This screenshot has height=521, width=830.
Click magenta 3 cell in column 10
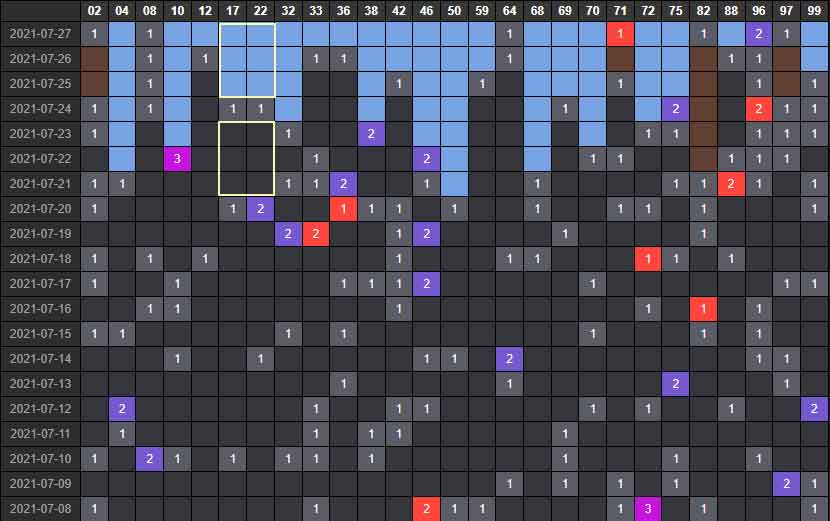point(177,158)
